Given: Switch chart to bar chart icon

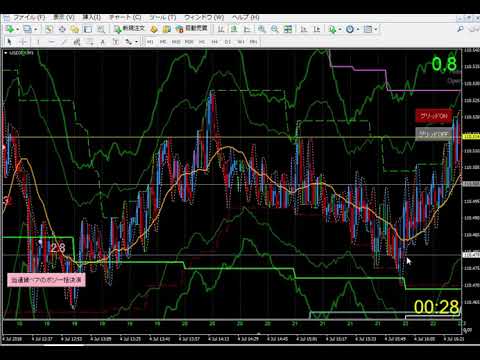Looking at the screenshot, I should coord(221,29).
